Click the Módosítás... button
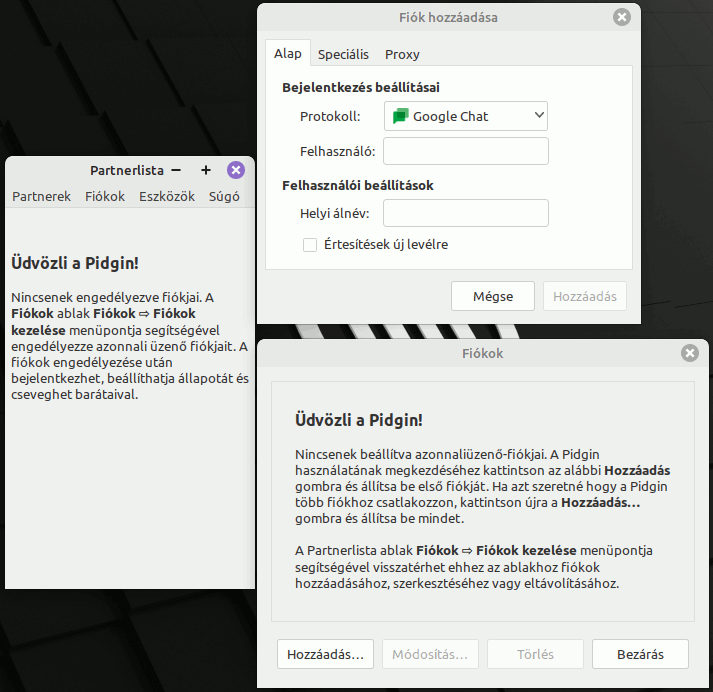Screen dimensions: 713x692 click(430, 654)
